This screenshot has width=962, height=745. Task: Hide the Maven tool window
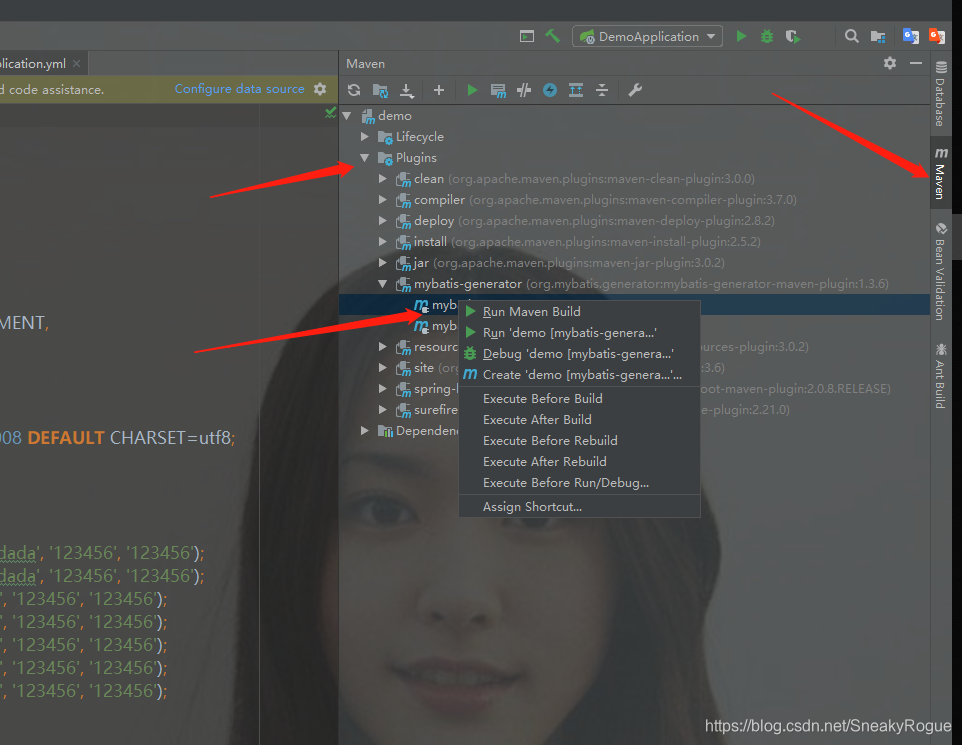point(916,63)
